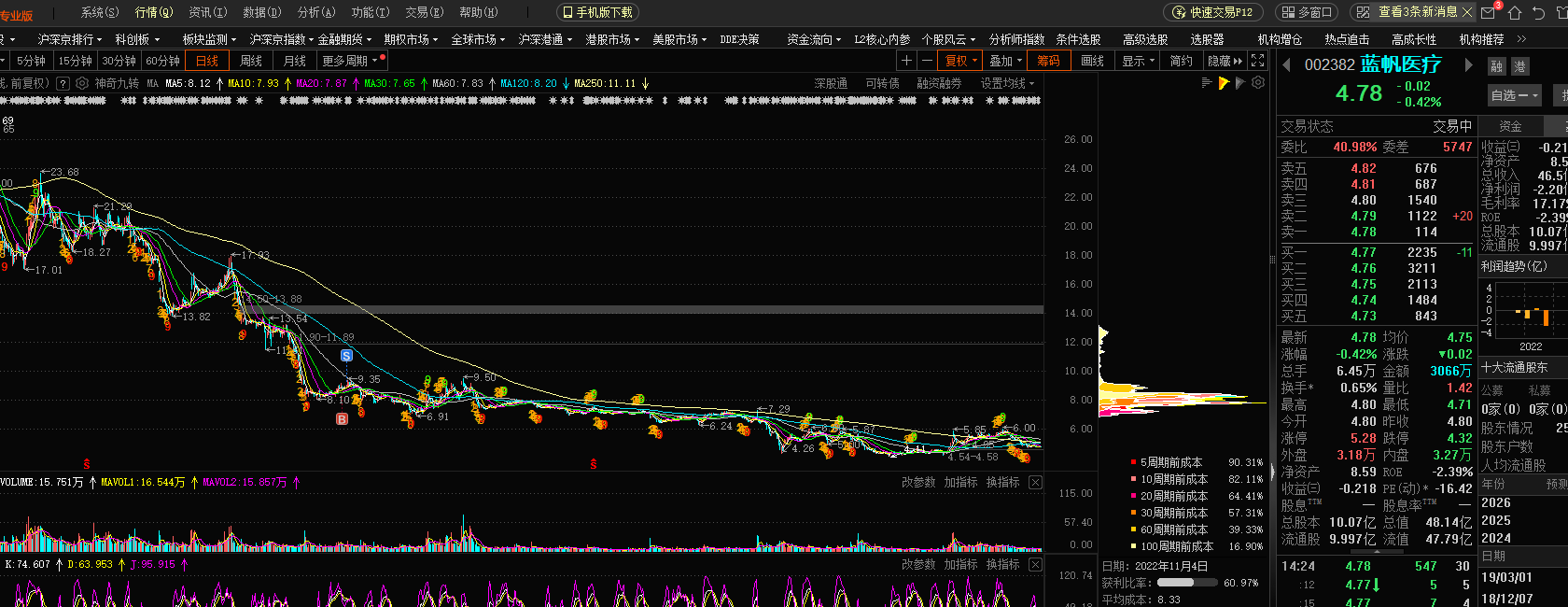Open the 更多周期 period dropdown
The height and width of the screenshot is (607, 1568).
349,61
